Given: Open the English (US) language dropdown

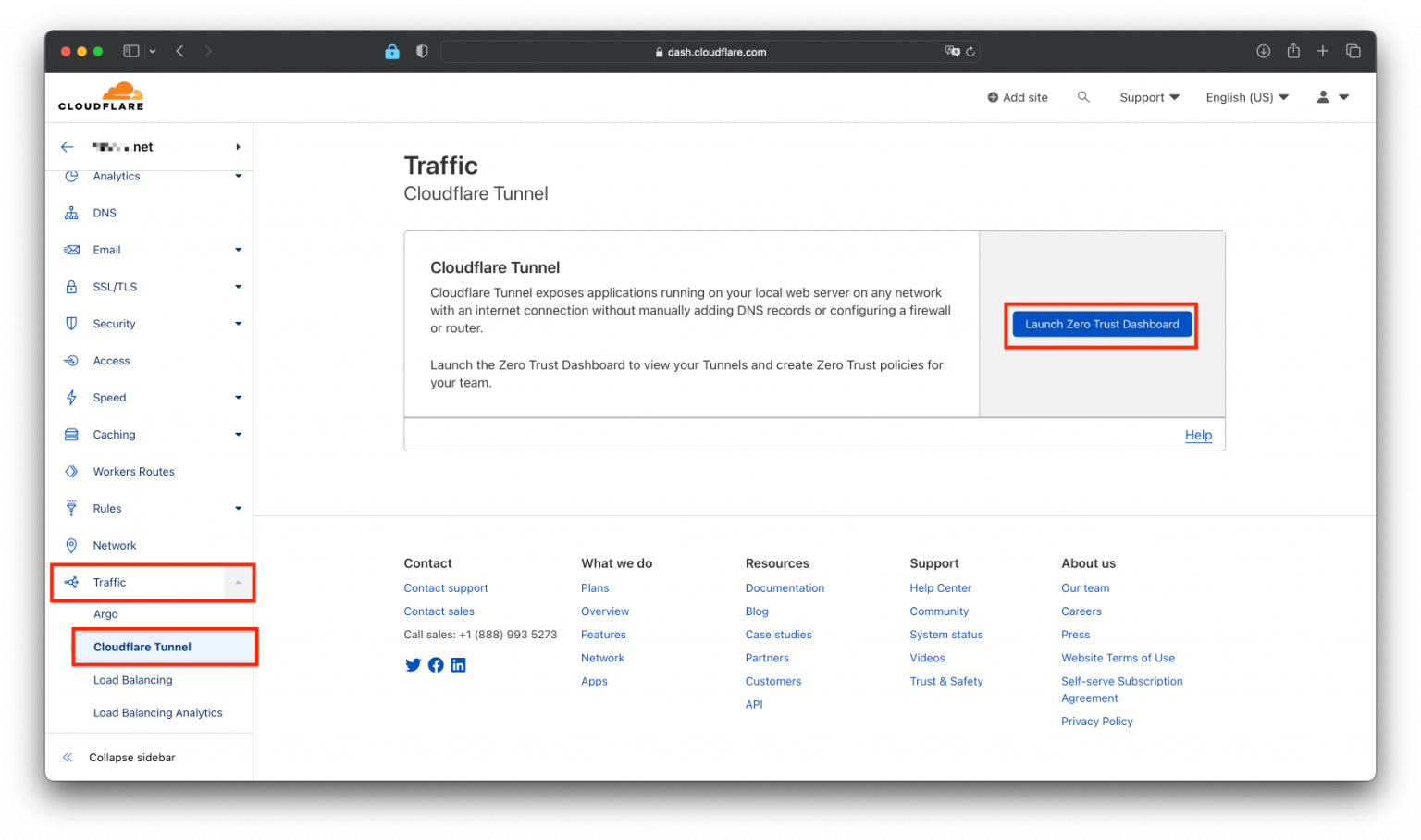Looking at the screenshot, I should [x=1246, y=96].
